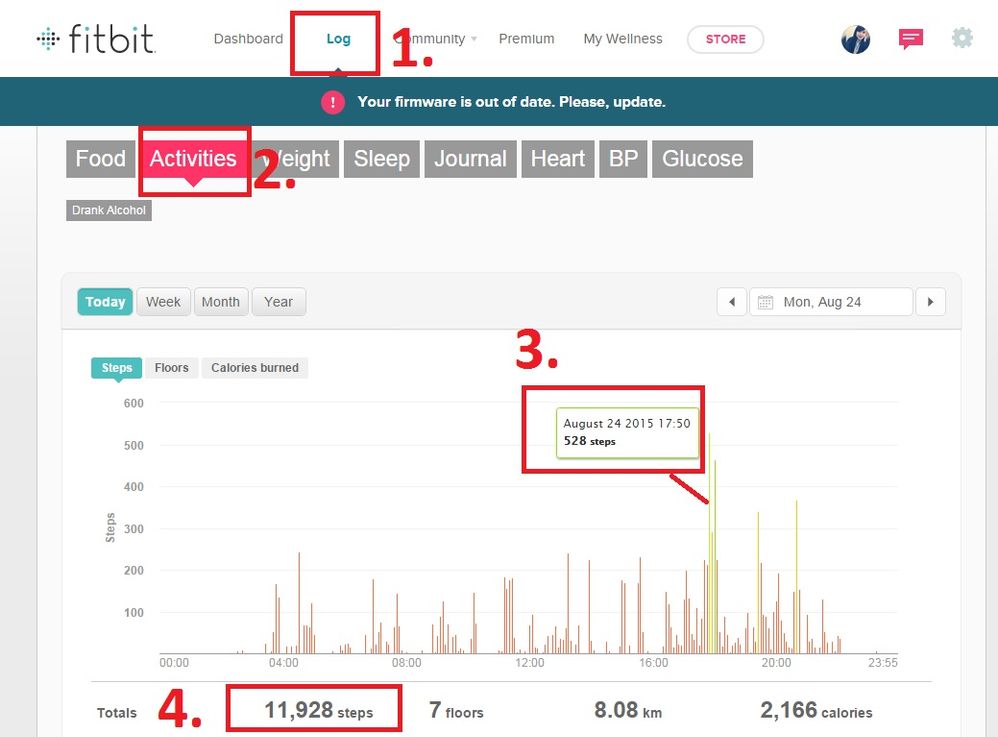Screen dimensions: 998x737
Task: Select the Today time range
Action: (105, 302)
